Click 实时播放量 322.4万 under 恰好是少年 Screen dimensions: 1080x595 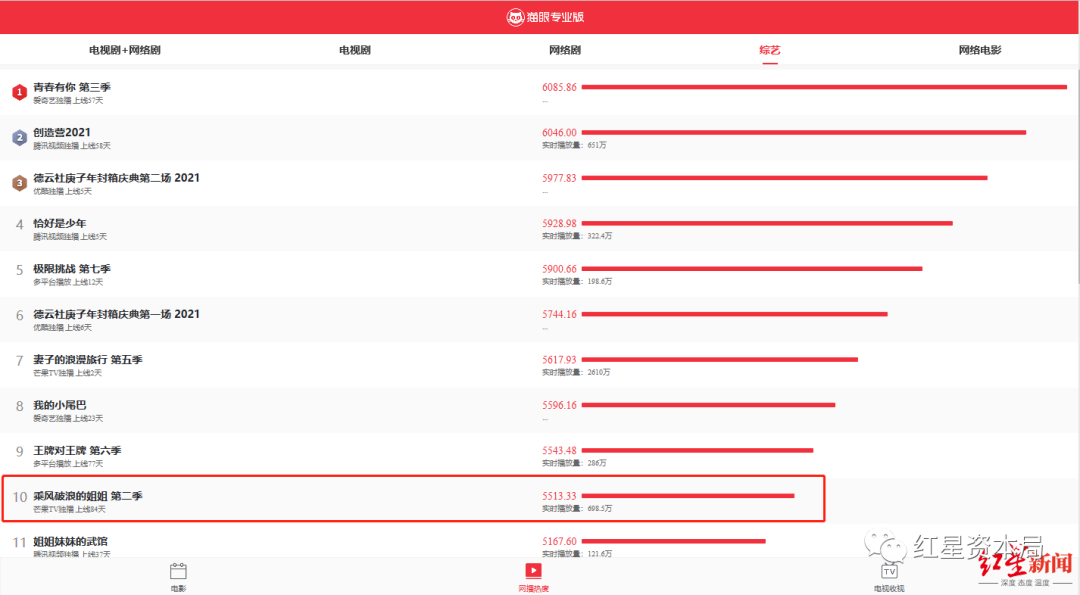point(577,236)
